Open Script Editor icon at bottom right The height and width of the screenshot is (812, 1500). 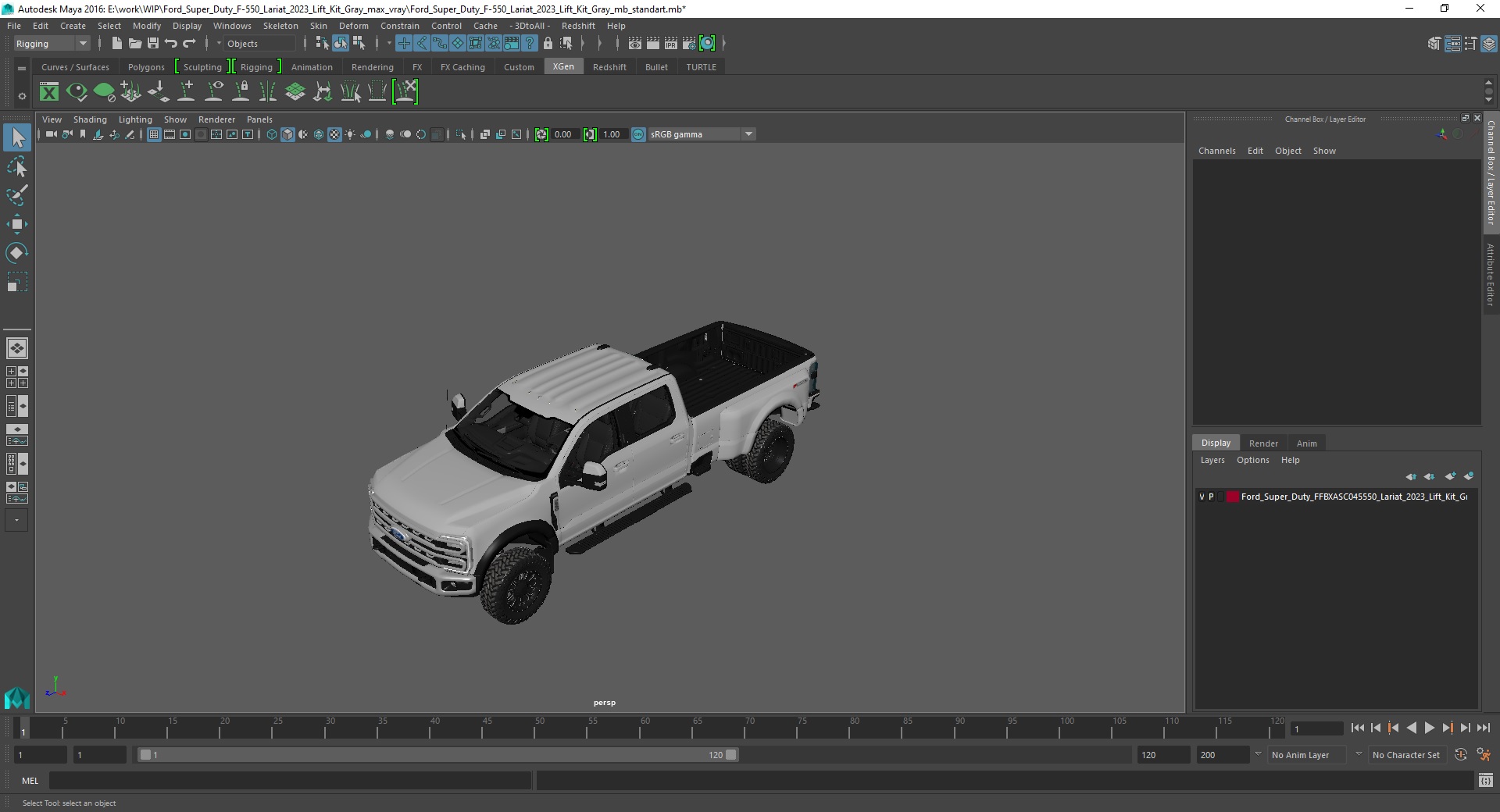[x=1486, y=780]
